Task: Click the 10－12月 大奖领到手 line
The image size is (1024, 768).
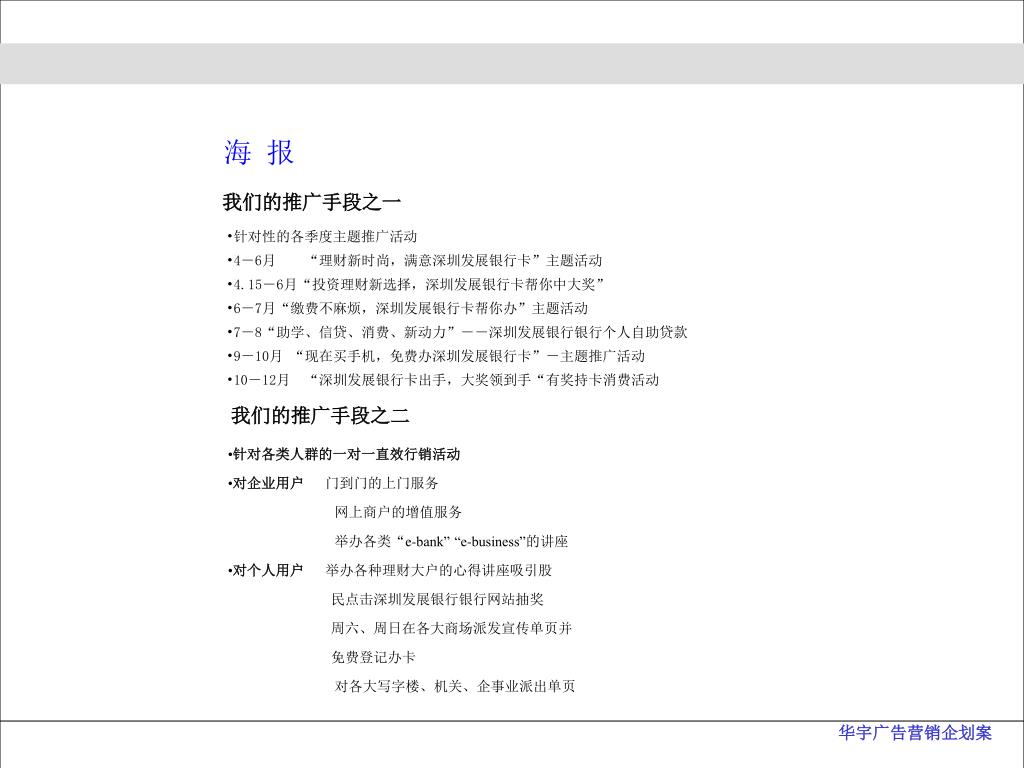Action: (x=443, y=380)
